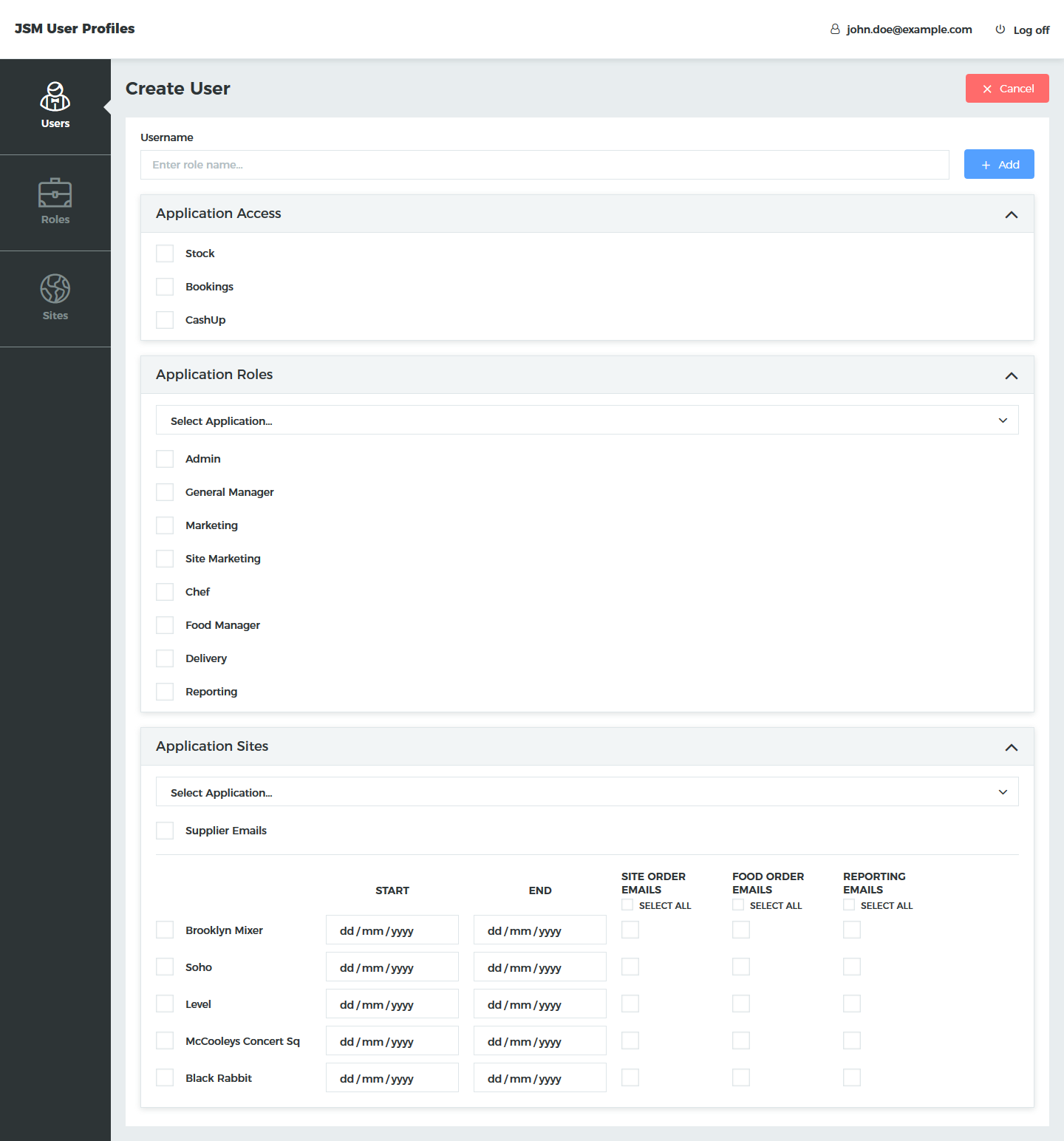The height and width of the screenshot is (1141, 1064).
Task: Click the Black Rabbit end date field
Action: pyautogui.click(x=539, y=1078)
